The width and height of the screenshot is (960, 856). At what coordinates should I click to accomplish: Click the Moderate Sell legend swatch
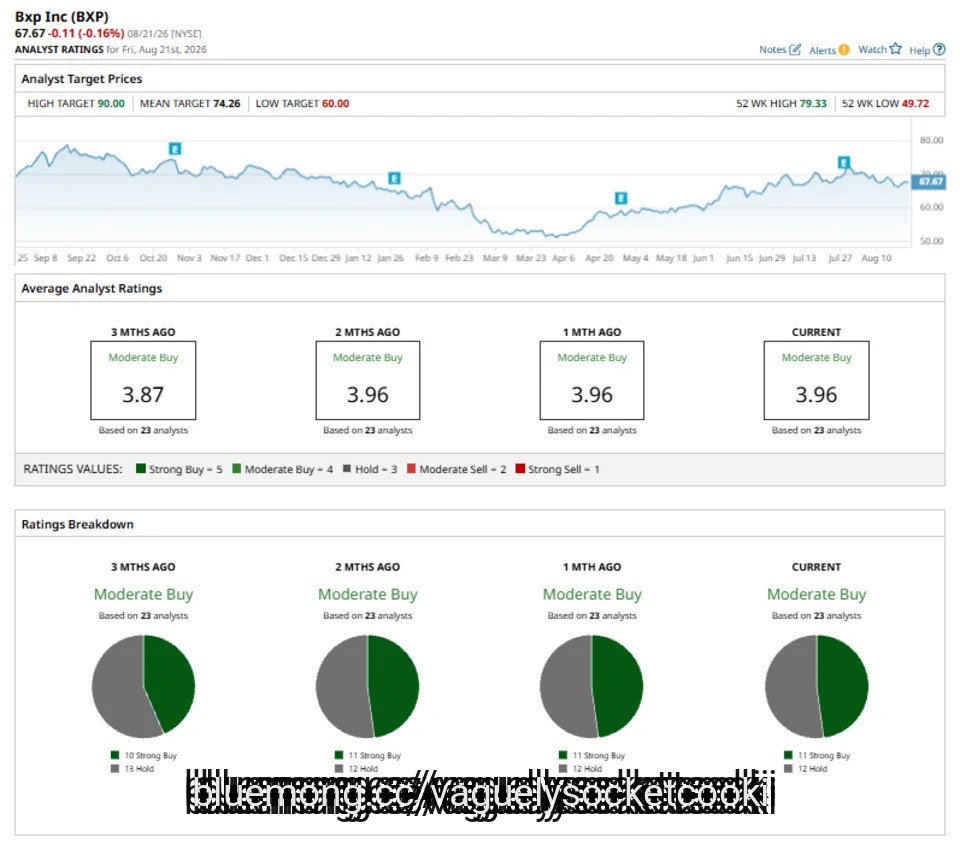411,469
